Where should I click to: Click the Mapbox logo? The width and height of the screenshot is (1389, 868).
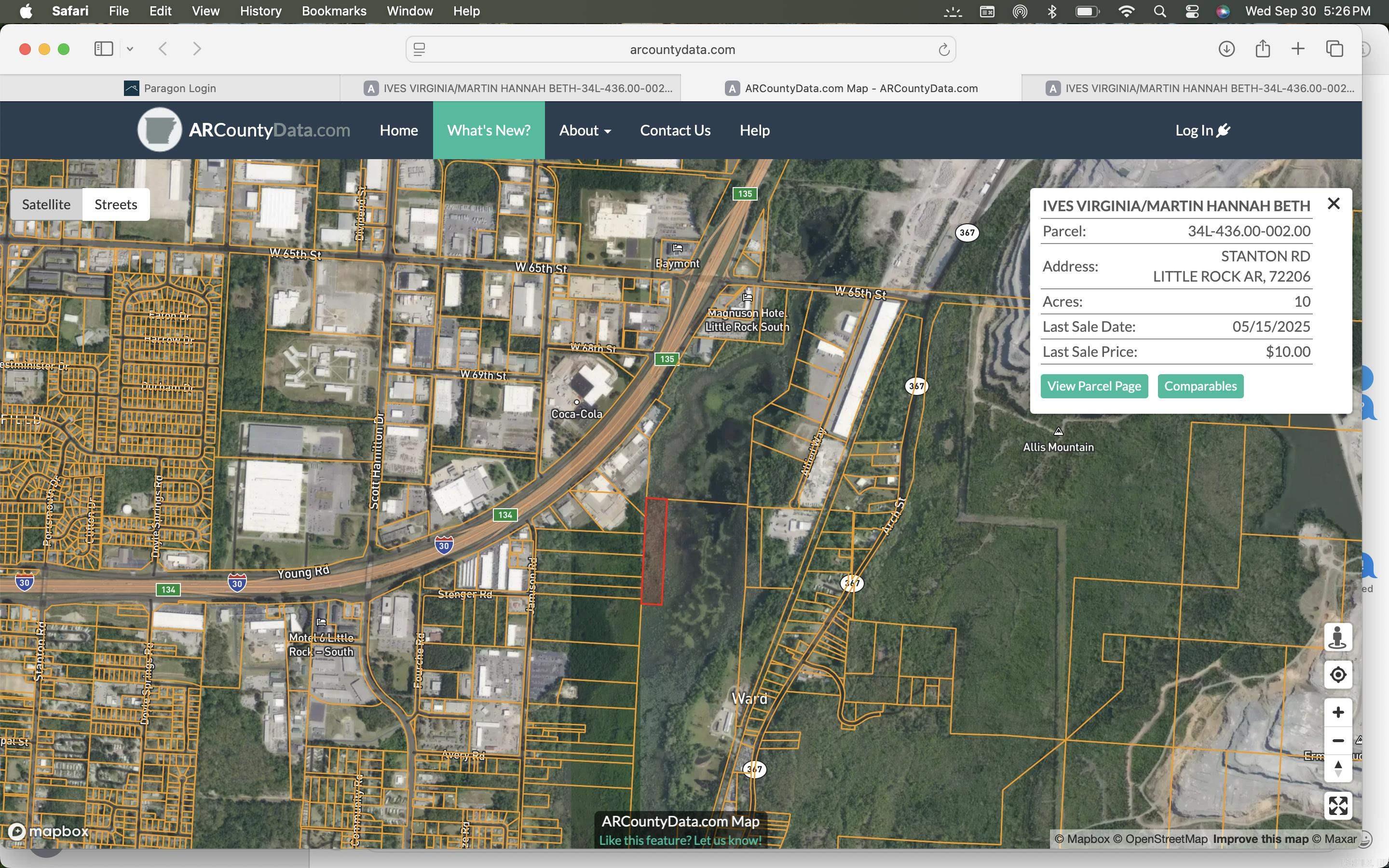click(x=49, y=831)
